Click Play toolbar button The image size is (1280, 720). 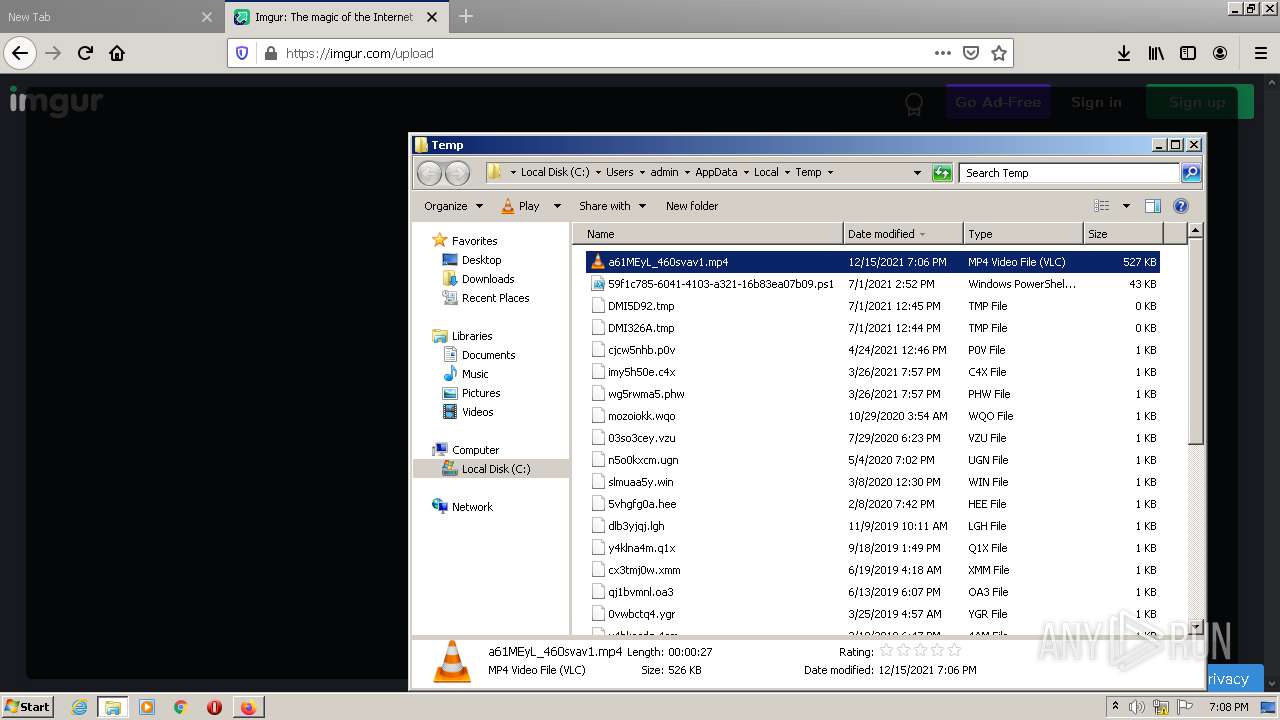click(521, 206)
